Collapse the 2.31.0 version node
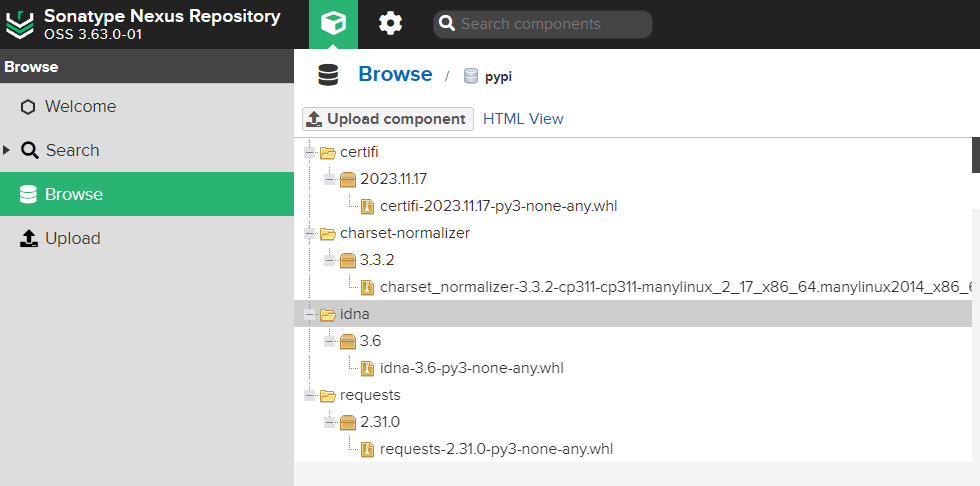The height and width of the screenshot is (486, 980). 330,422
